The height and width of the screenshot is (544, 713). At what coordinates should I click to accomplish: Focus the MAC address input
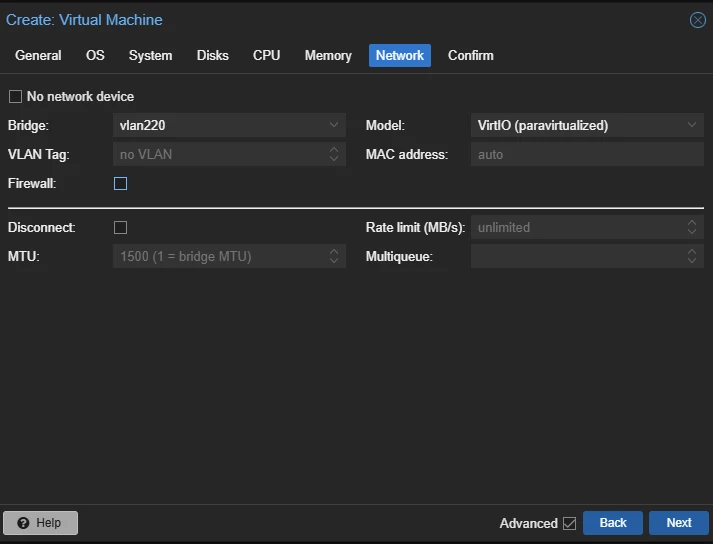pos(587,155)
